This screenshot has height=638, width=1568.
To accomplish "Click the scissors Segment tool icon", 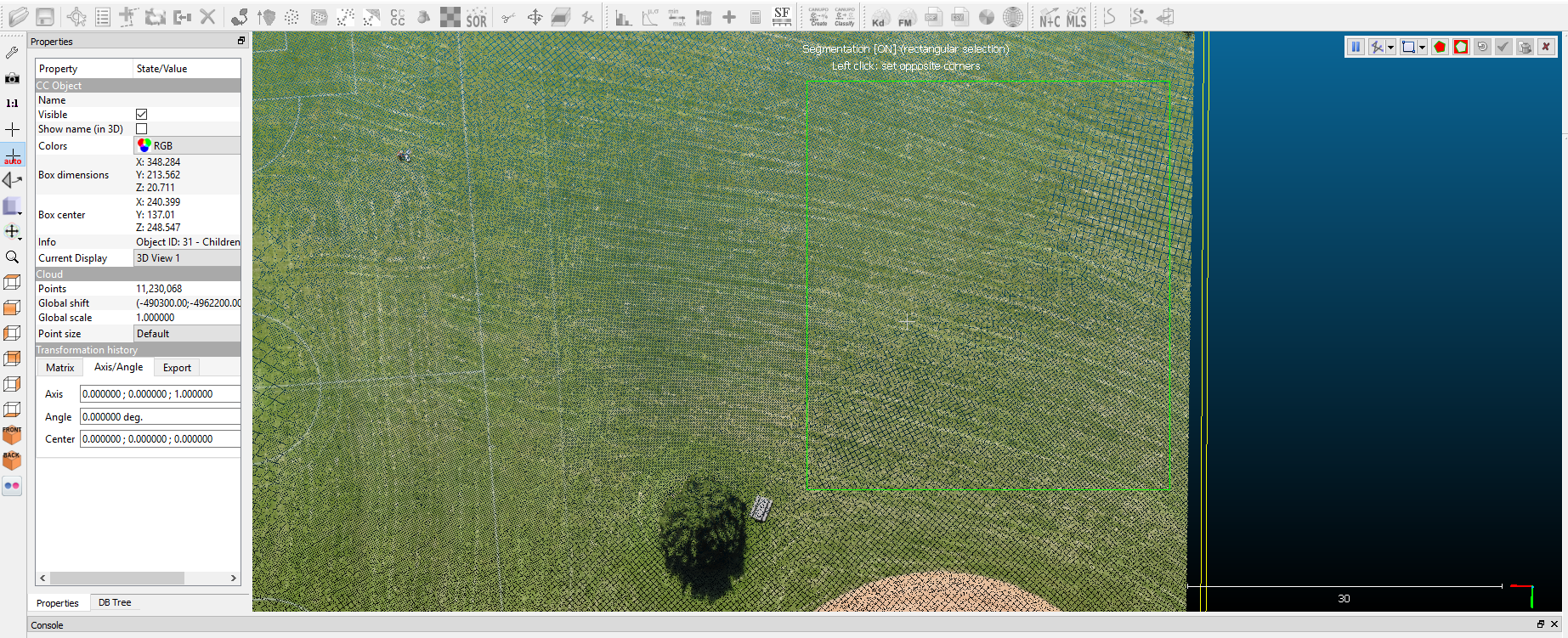I will coord(508,16).
